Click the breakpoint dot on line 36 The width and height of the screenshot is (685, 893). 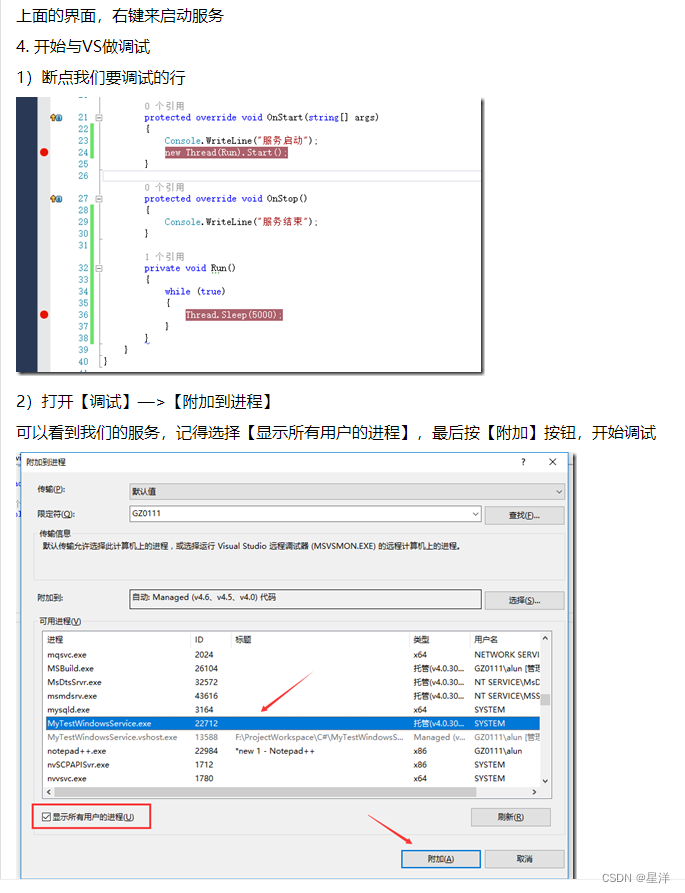44,314
